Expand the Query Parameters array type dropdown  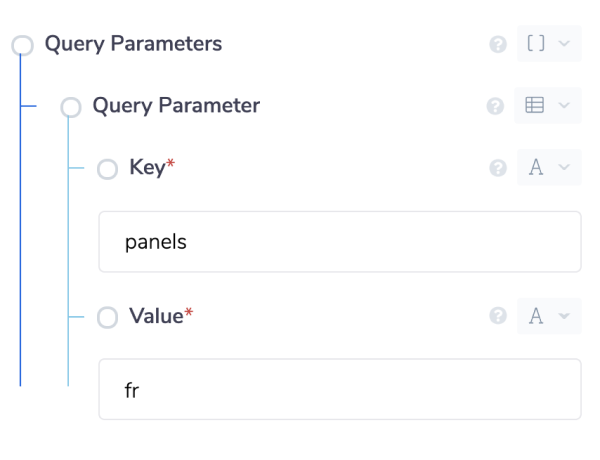tap(564, 44)
